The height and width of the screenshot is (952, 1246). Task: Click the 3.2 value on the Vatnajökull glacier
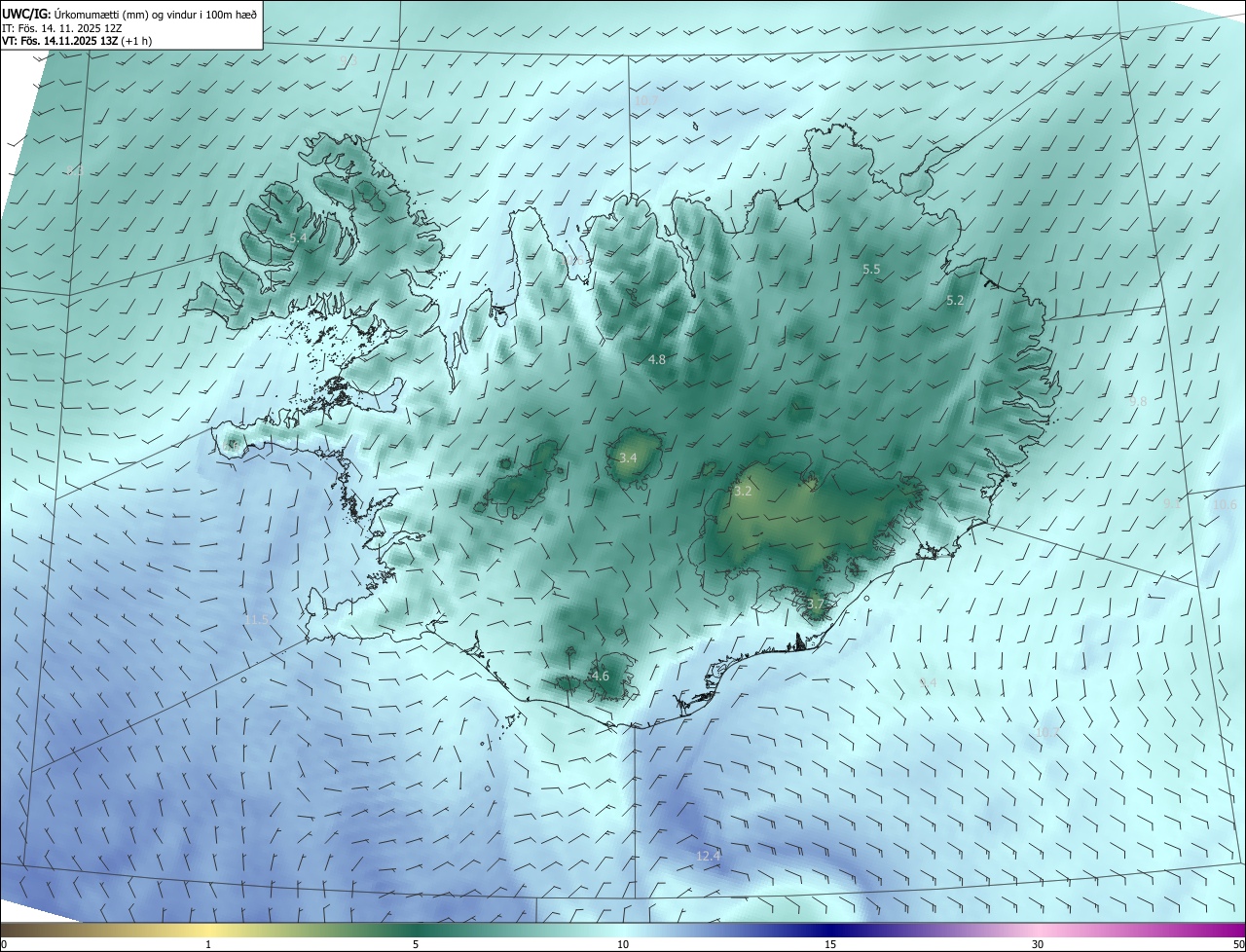743,492
